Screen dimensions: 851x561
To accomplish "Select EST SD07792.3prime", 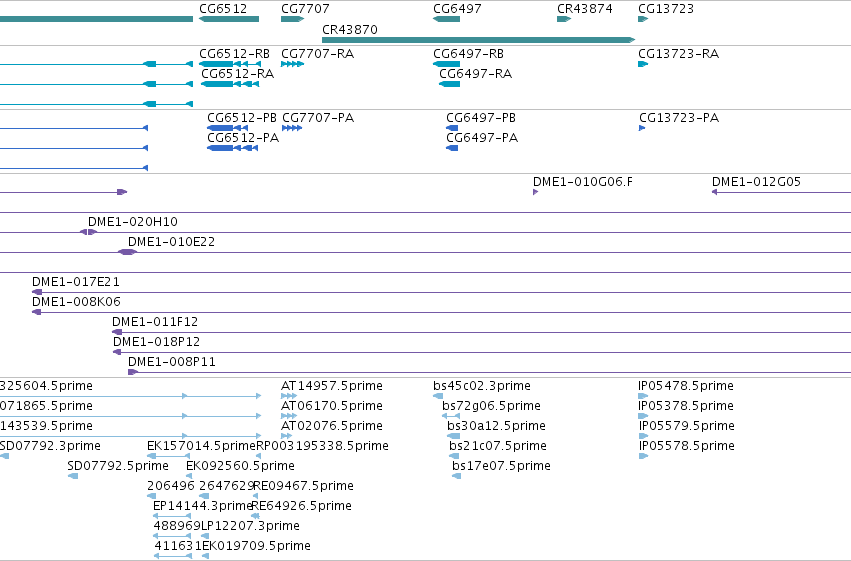I will point(4,456).
